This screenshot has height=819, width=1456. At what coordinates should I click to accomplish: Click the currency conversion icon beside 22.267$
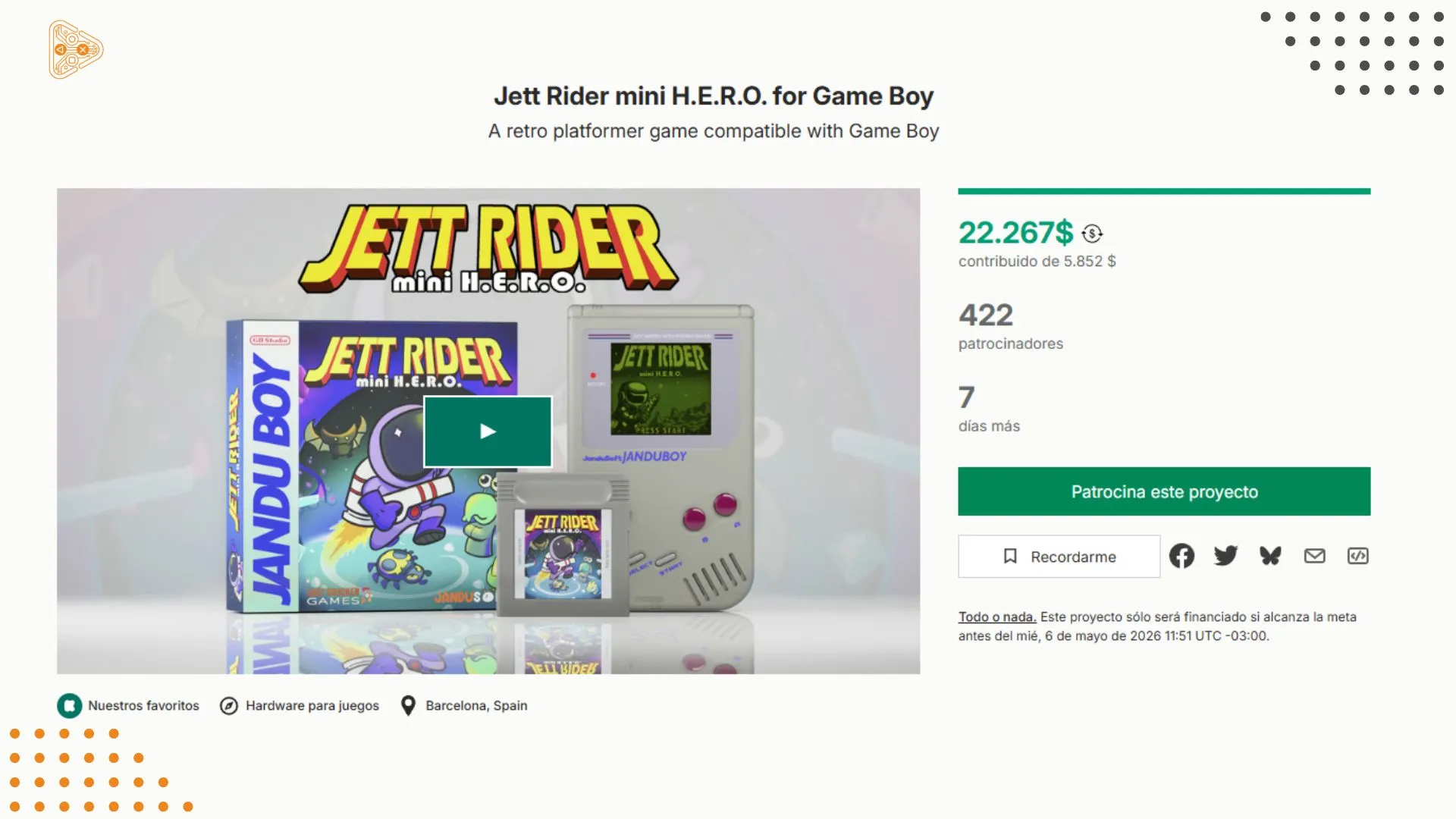tap(1092, 234)
